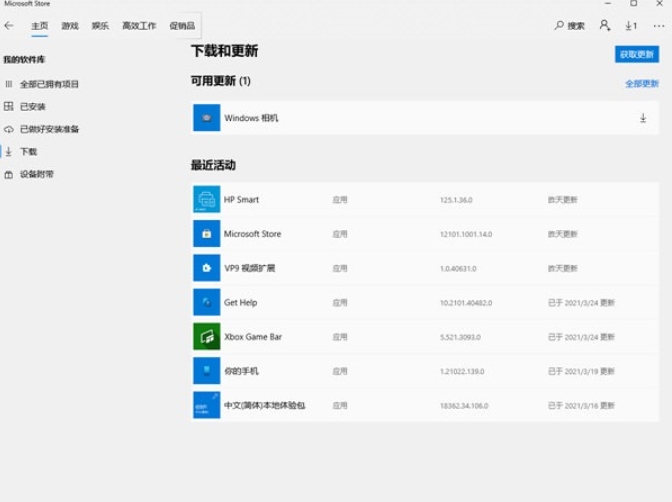
Task: Open the Microsoft Store entry name
Action: pyautogui.click(x=252, y=234)
